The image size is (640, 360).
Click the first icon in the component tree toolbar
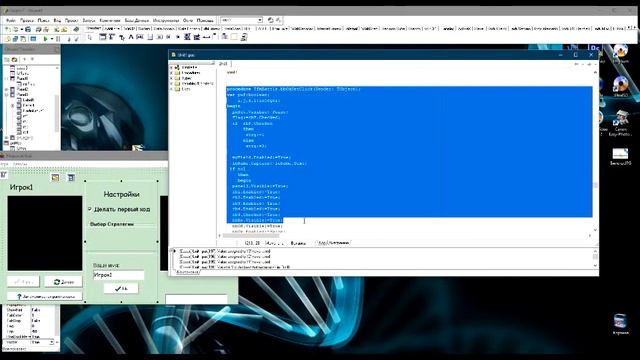click(7, 60)
